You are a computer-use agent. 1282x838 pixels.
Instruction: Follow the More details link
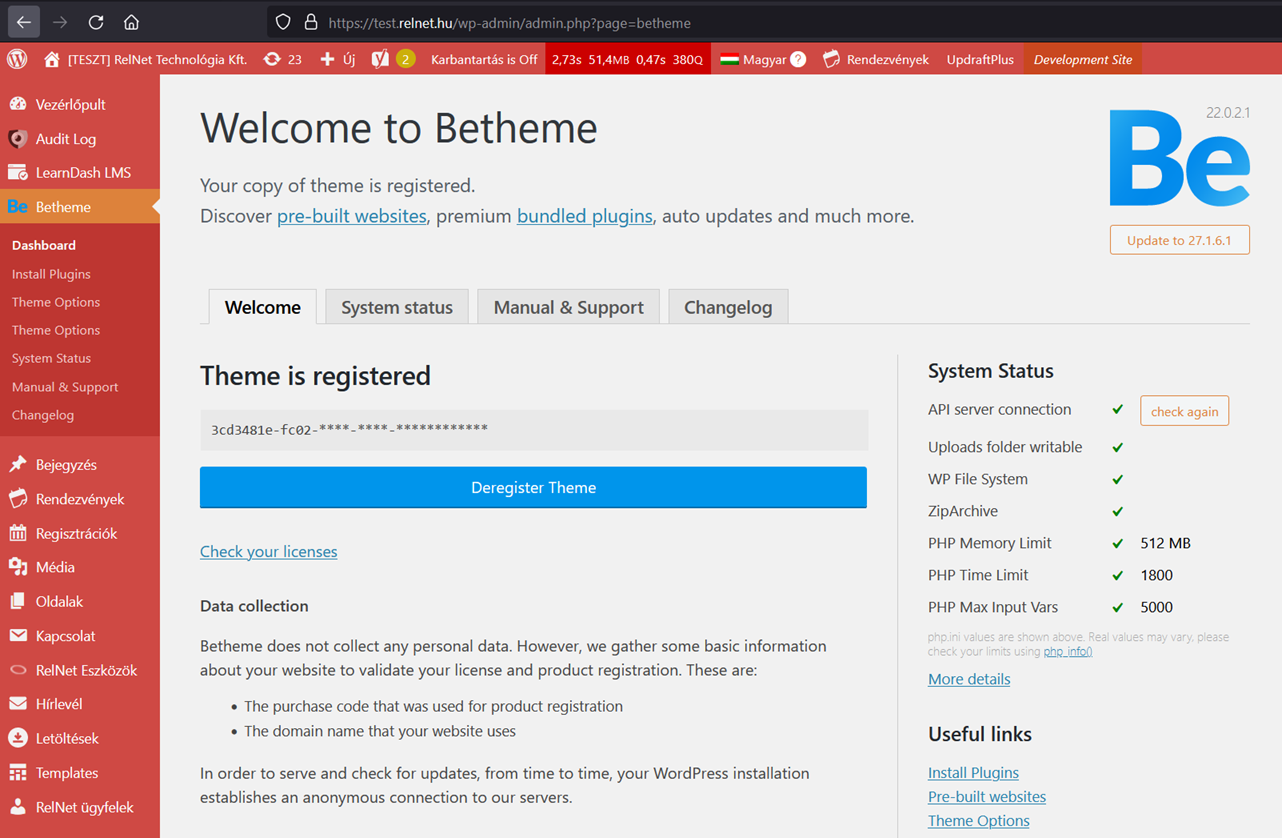click(x=969, y=679)
